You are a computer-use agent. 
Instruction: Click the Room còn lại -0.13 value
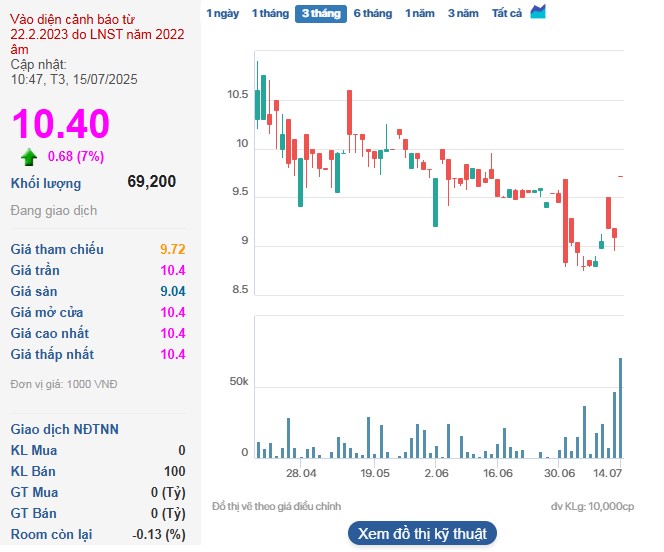[x=159, y=534]
